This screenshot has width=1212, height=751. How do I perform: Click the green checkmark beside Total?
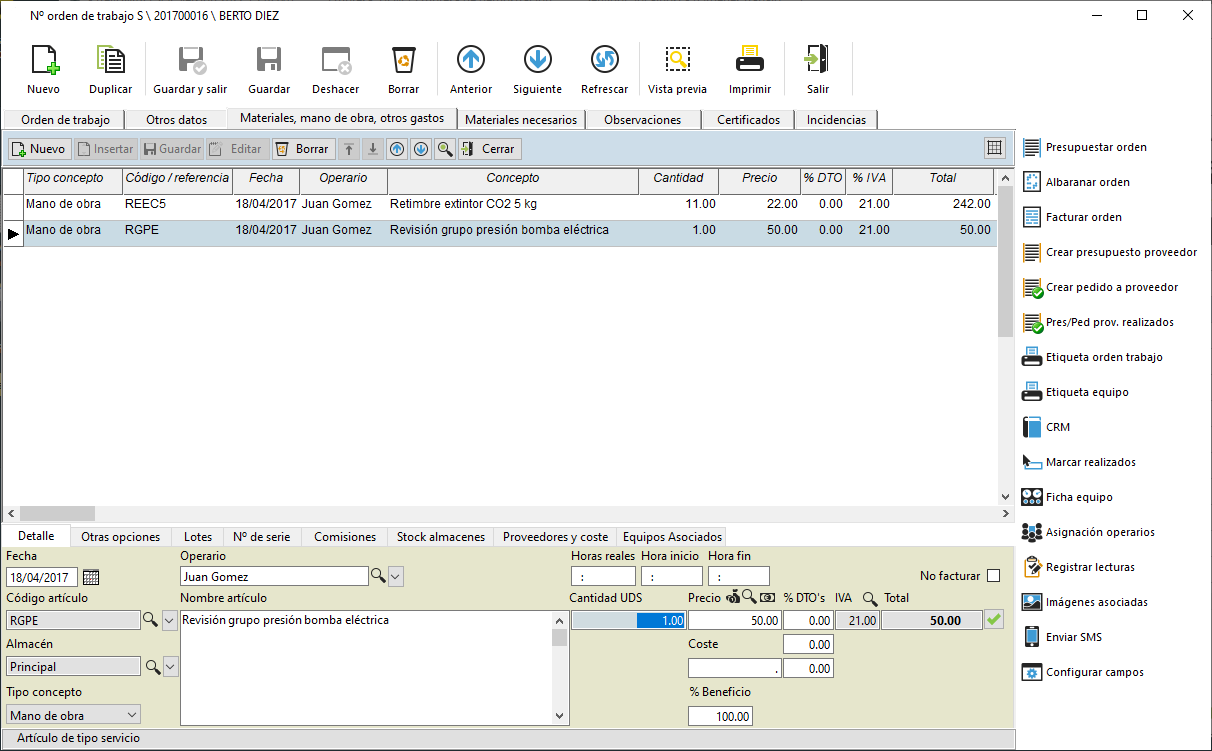click(994, 620)
